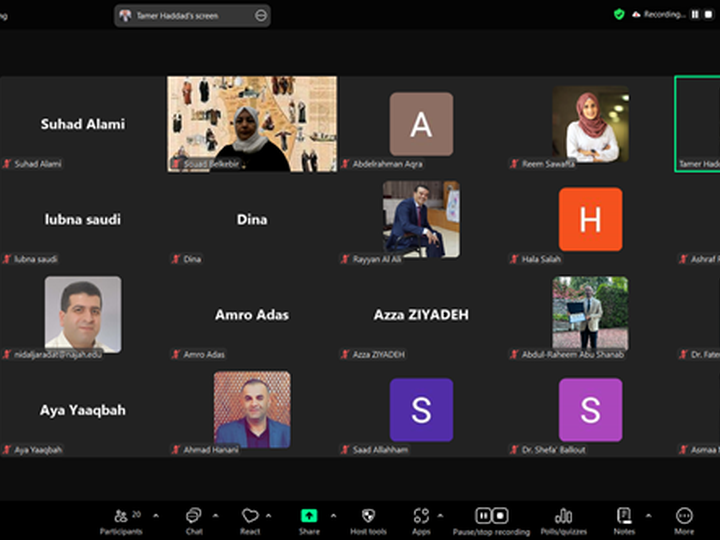The height and width of the screenshot is (540, 720).
Task: Select Reem Sawafta's profile photo
Action: pyautogui.click(x=591, y=124)
